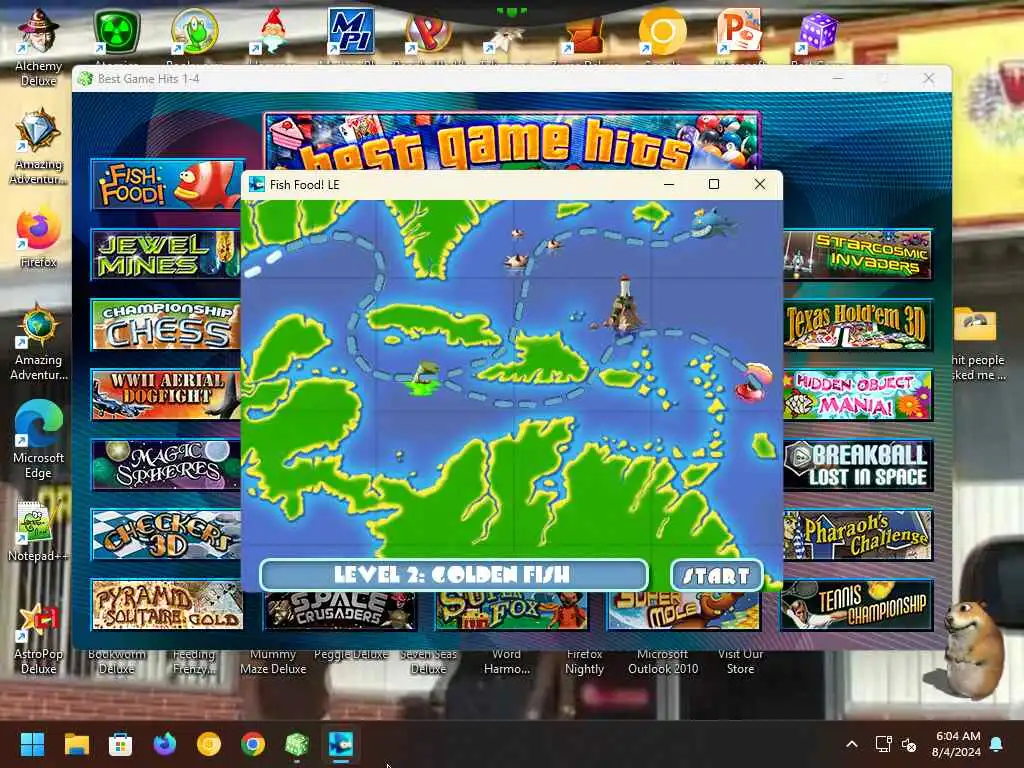This screenshot has height=768, width=1024.
Task: Open the Jewel Mines game tile
Action: point(166,255)
